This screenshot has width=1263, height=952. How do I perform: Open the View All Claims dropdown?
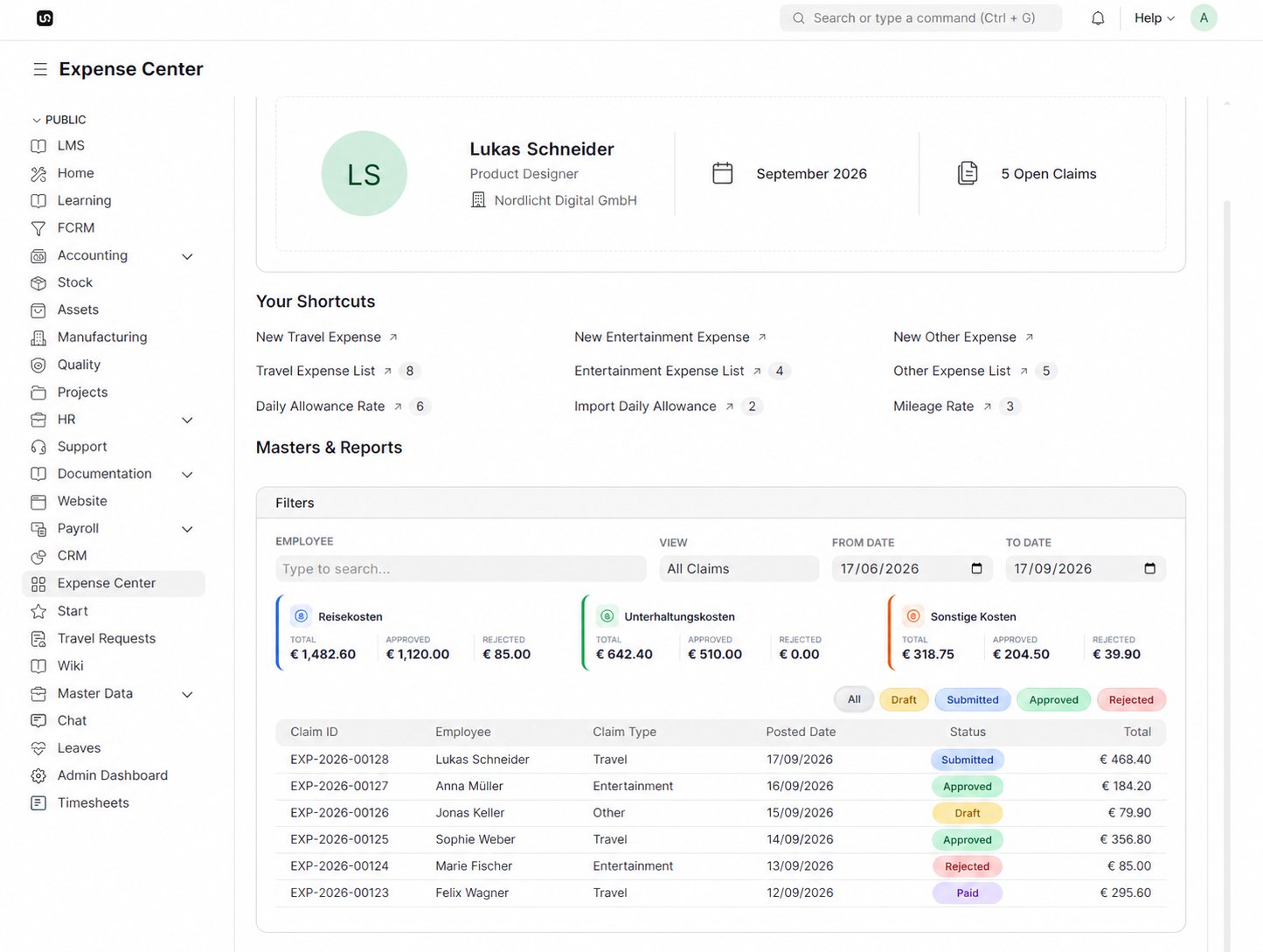point(739,569)
